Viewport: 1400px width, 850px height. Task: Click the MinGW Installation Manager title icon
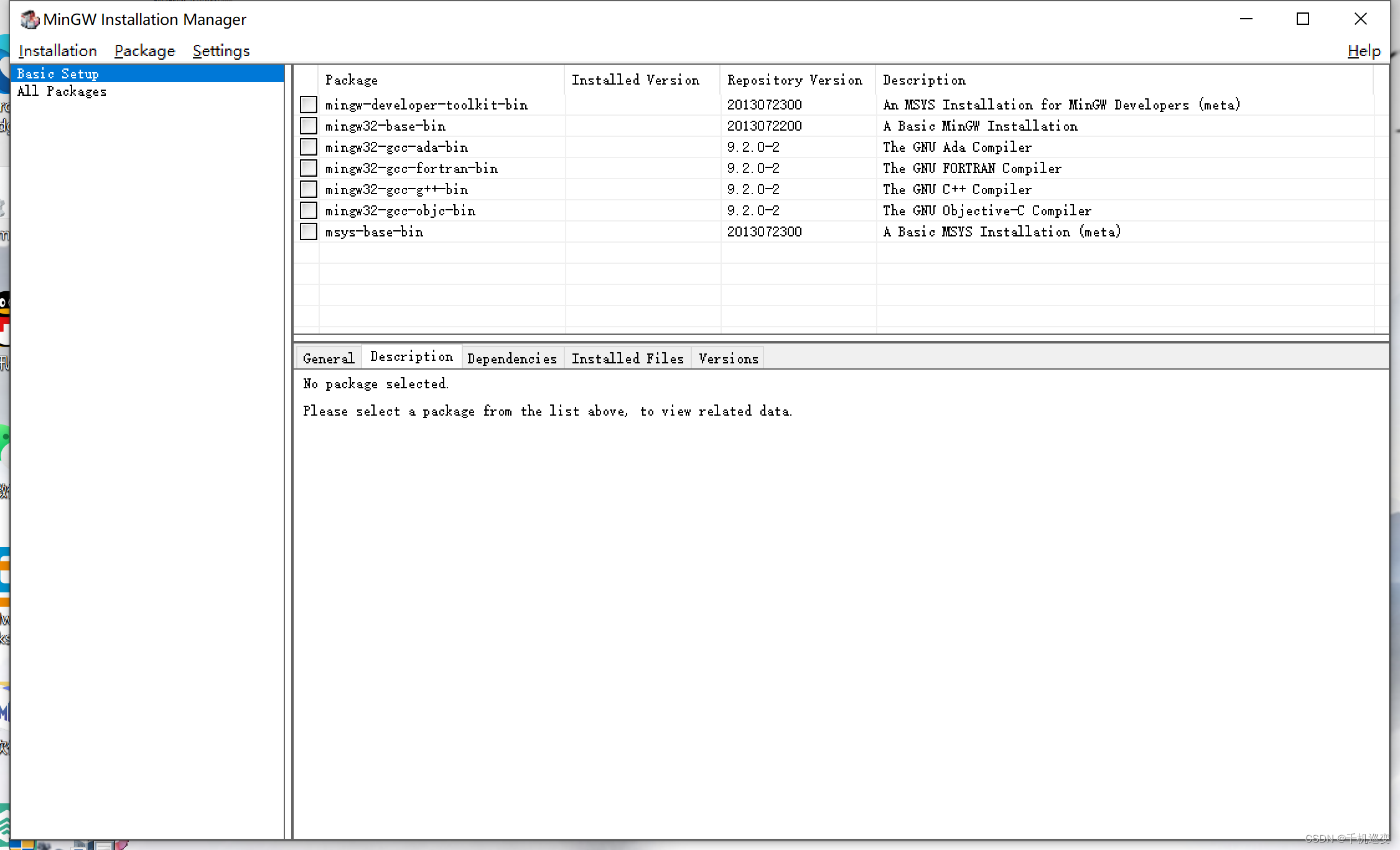[x=29, y=19]
